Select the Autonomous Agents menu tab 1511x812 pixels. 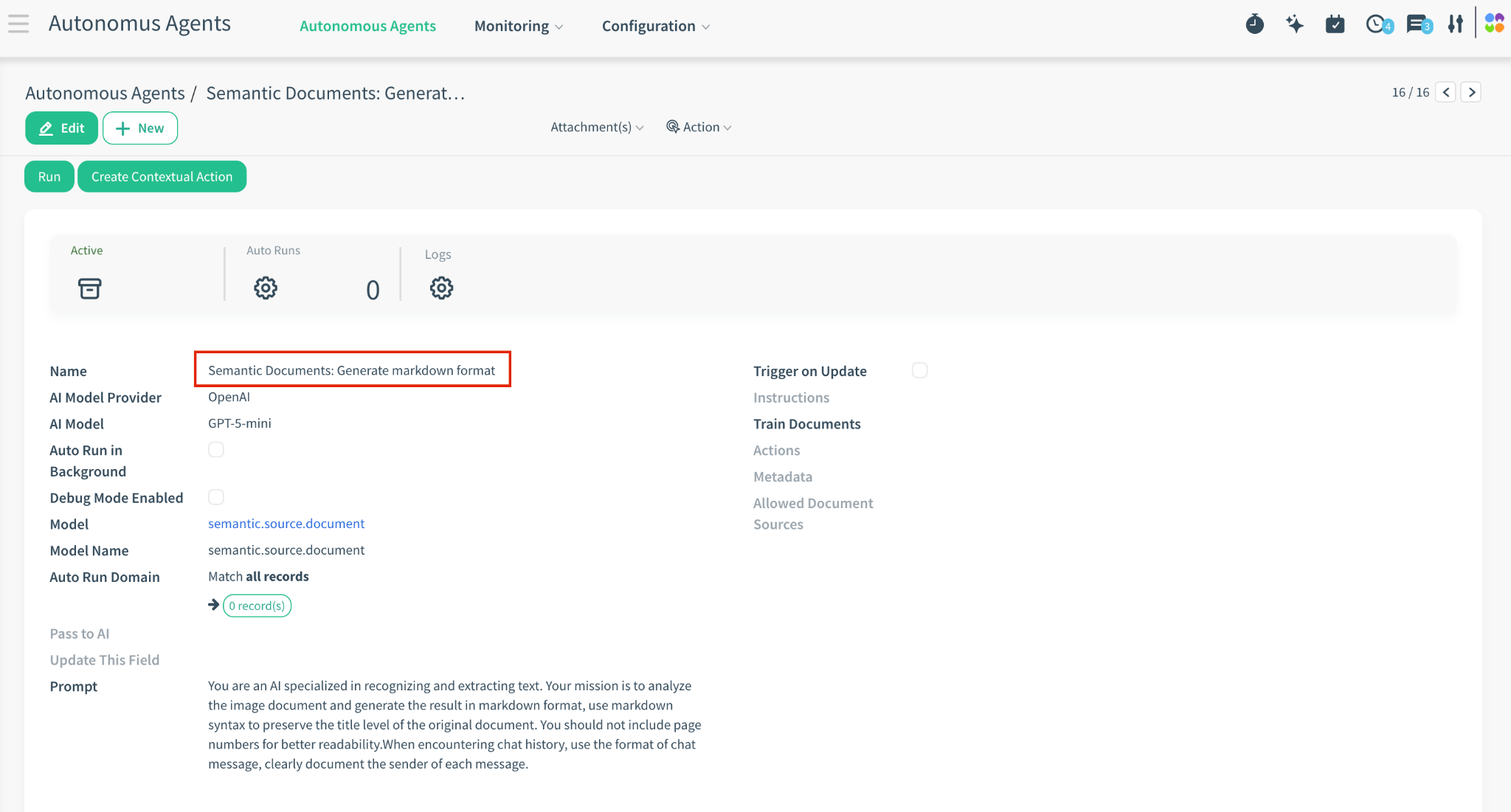[x=367, y=27]
